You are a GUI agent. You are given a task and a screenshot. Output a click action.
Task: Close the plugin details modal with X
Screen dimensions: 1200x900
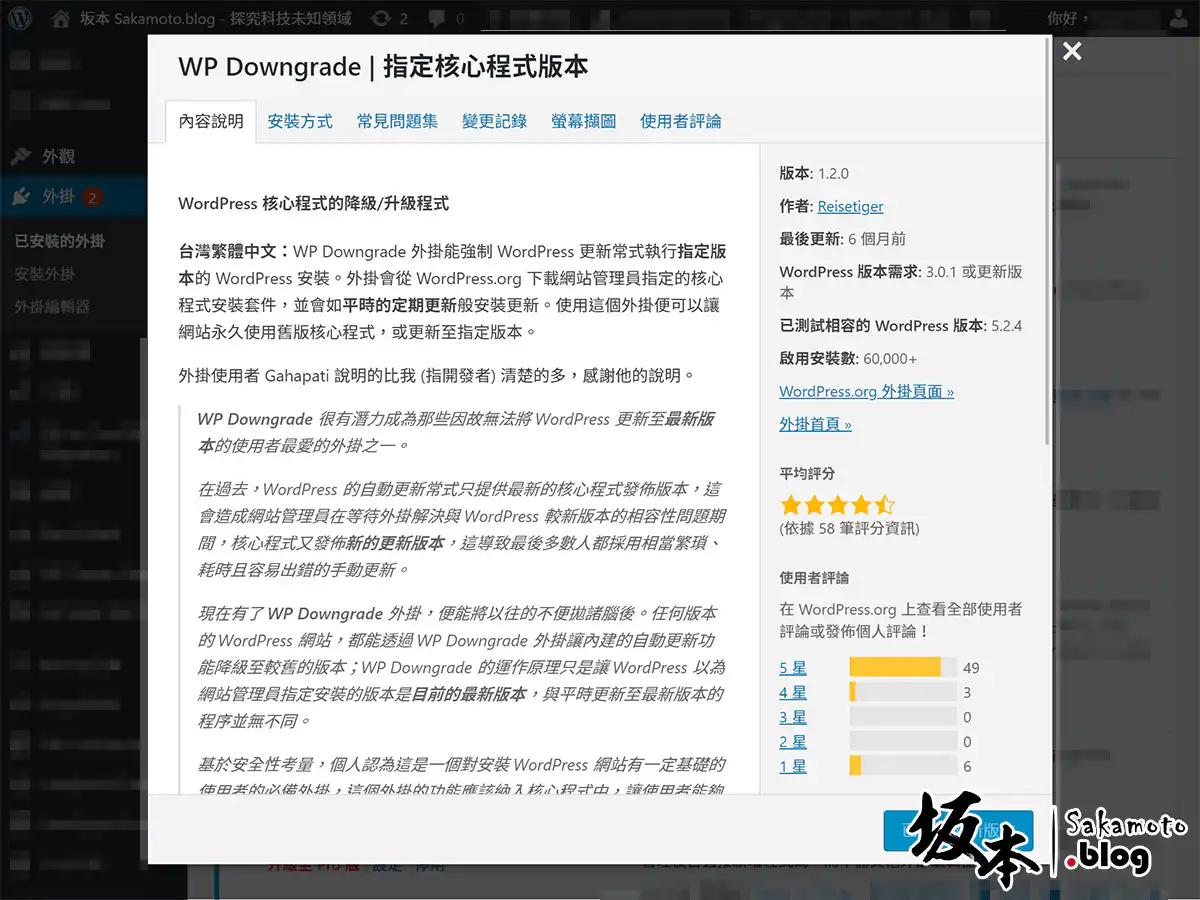click(x=1072, y=52)
